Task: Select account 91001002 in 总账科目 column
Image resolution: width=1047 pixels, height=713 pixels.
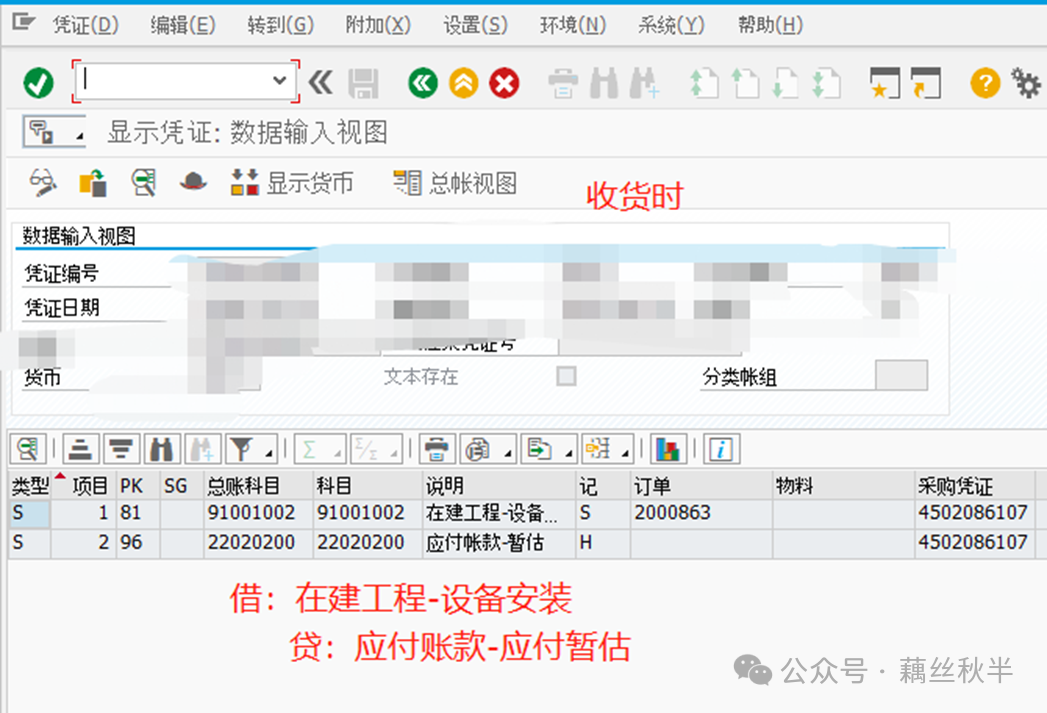Action: coord(258,513)
